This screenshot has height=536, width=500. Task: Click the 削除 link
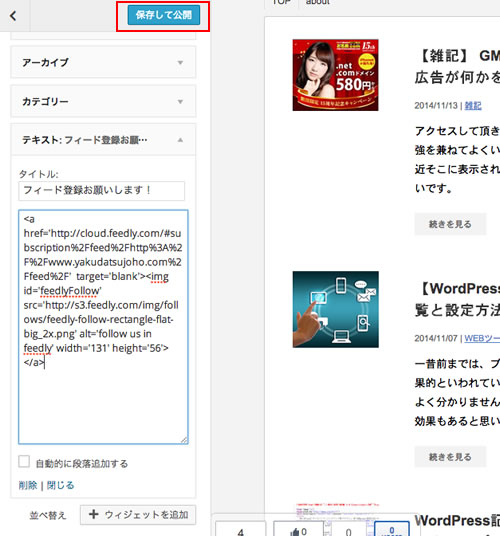[28, 485]
